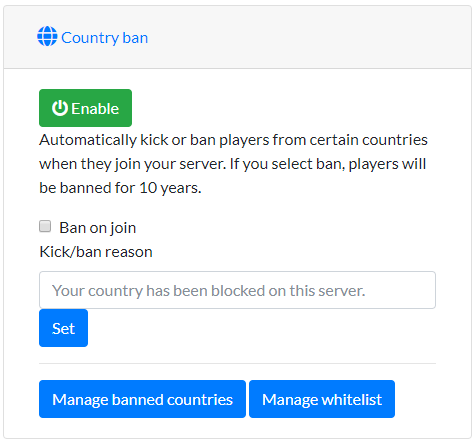Click empty space right of Set button
Image resolution: width=474 pixels, height=443 pixels.
click(x=262, y=328)
